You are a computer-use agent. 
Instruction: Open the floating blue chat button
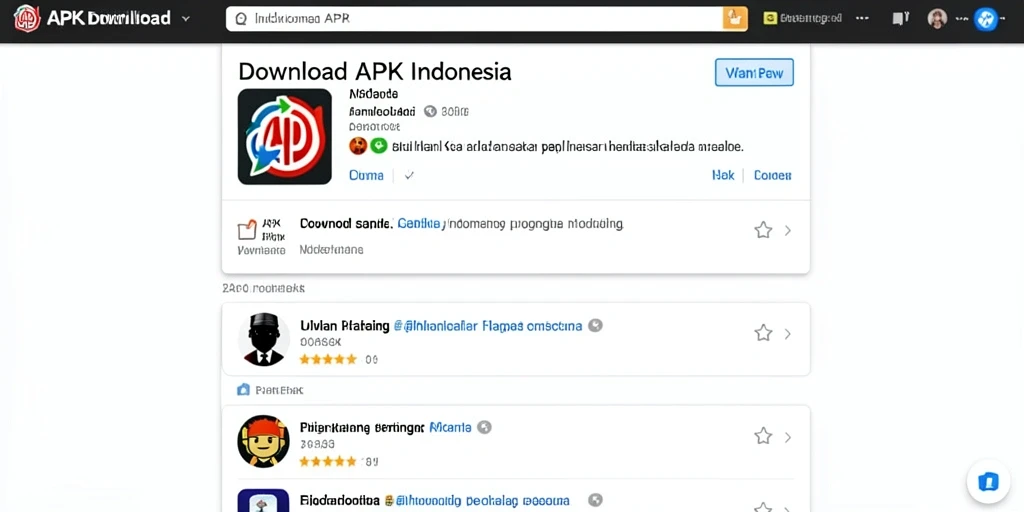[989, 482]
